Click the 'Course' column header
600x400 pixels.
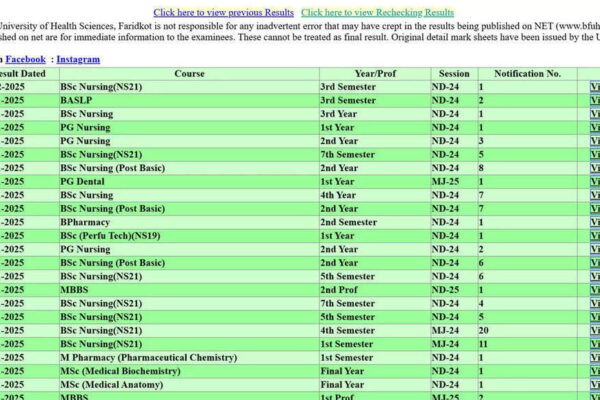[189, 73]
